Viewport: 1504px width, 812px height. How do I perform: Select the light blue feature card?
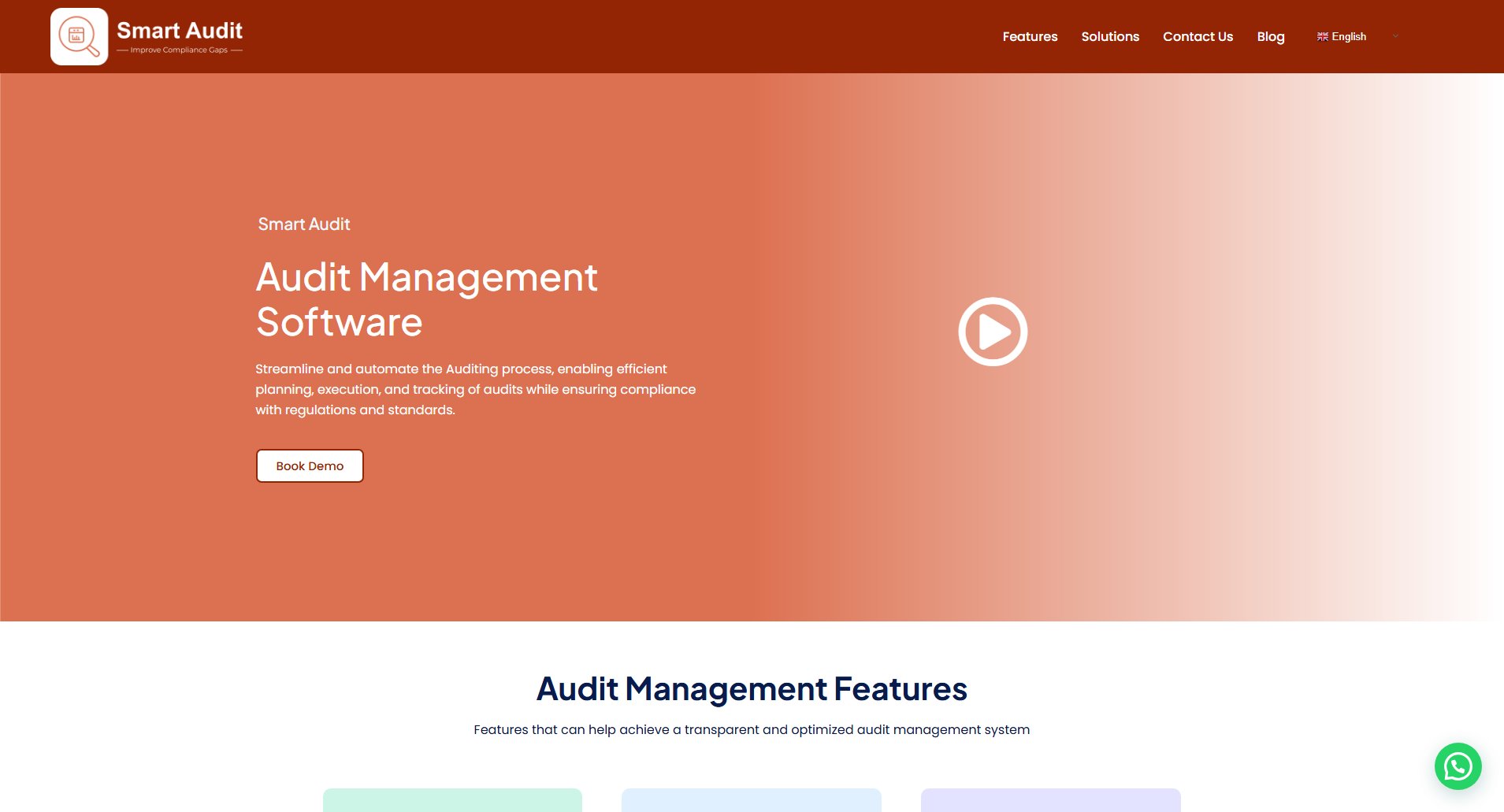tap(751, 799)
